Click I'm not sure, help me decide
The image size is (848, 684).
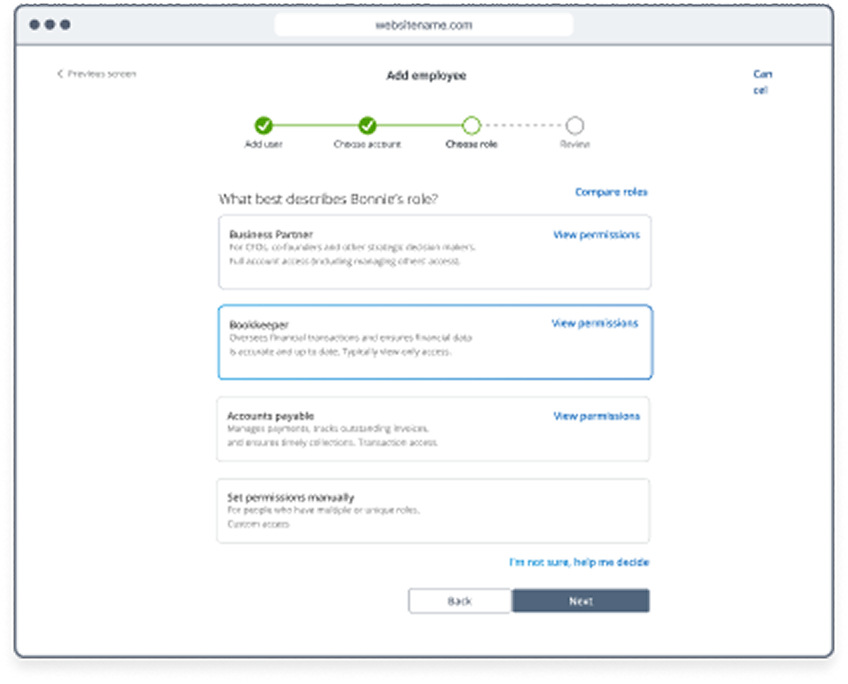(578, 562)
